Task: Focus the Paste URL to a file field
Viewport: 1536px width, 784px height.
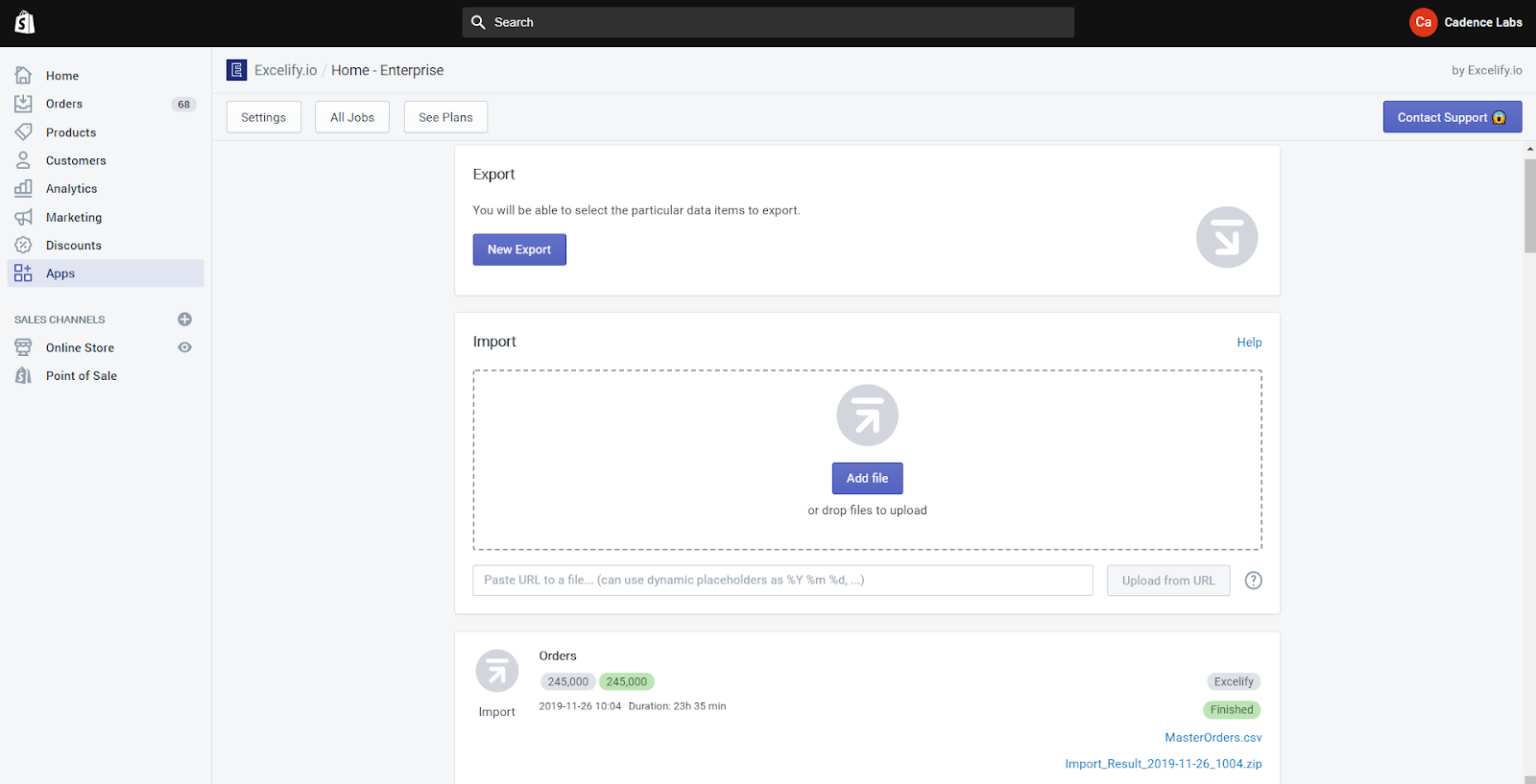Action: pyautogui.click(x=782, y=581)
